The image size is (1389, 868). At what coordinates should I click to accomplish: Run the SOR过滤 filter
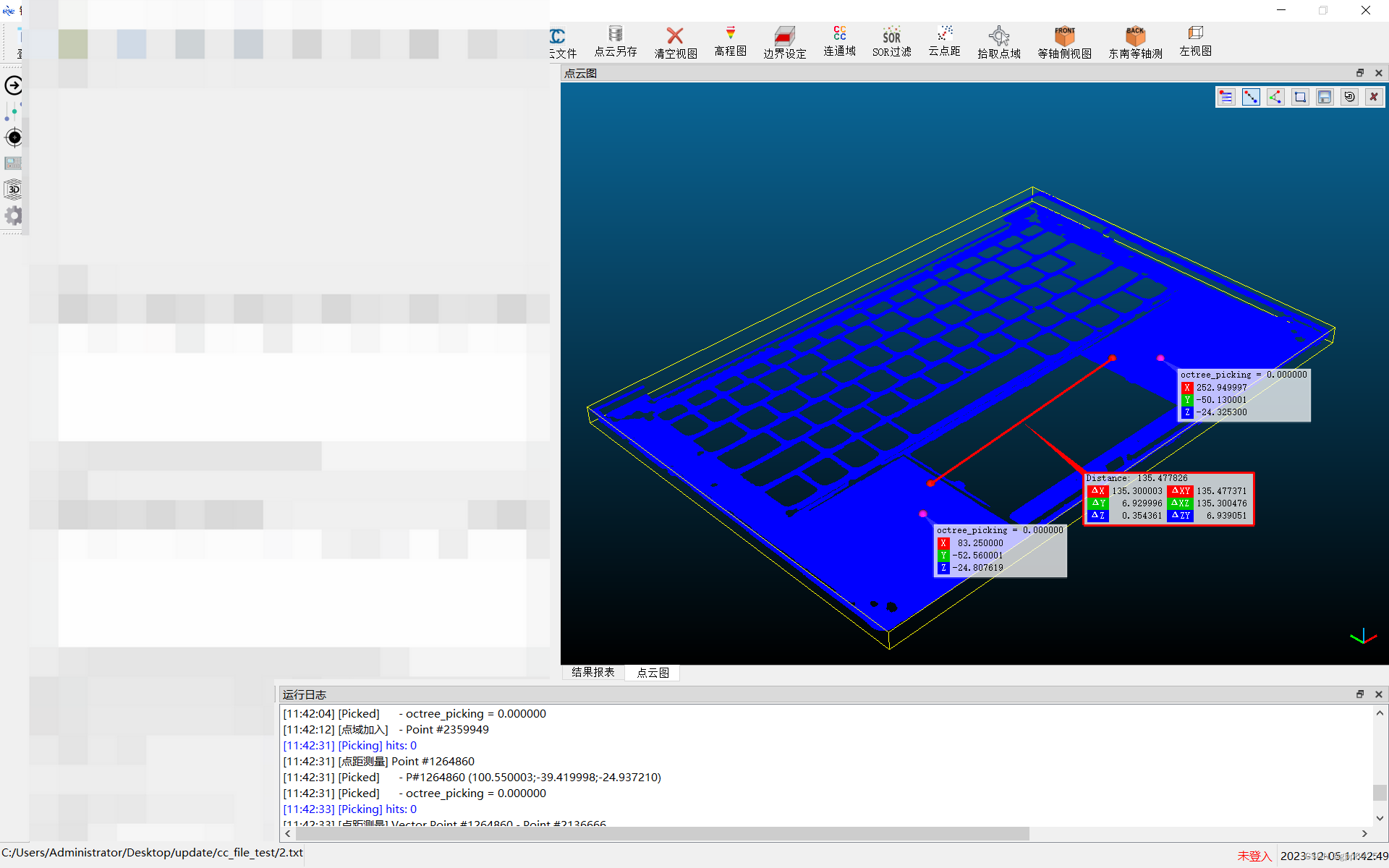click(x=891, y=42)
